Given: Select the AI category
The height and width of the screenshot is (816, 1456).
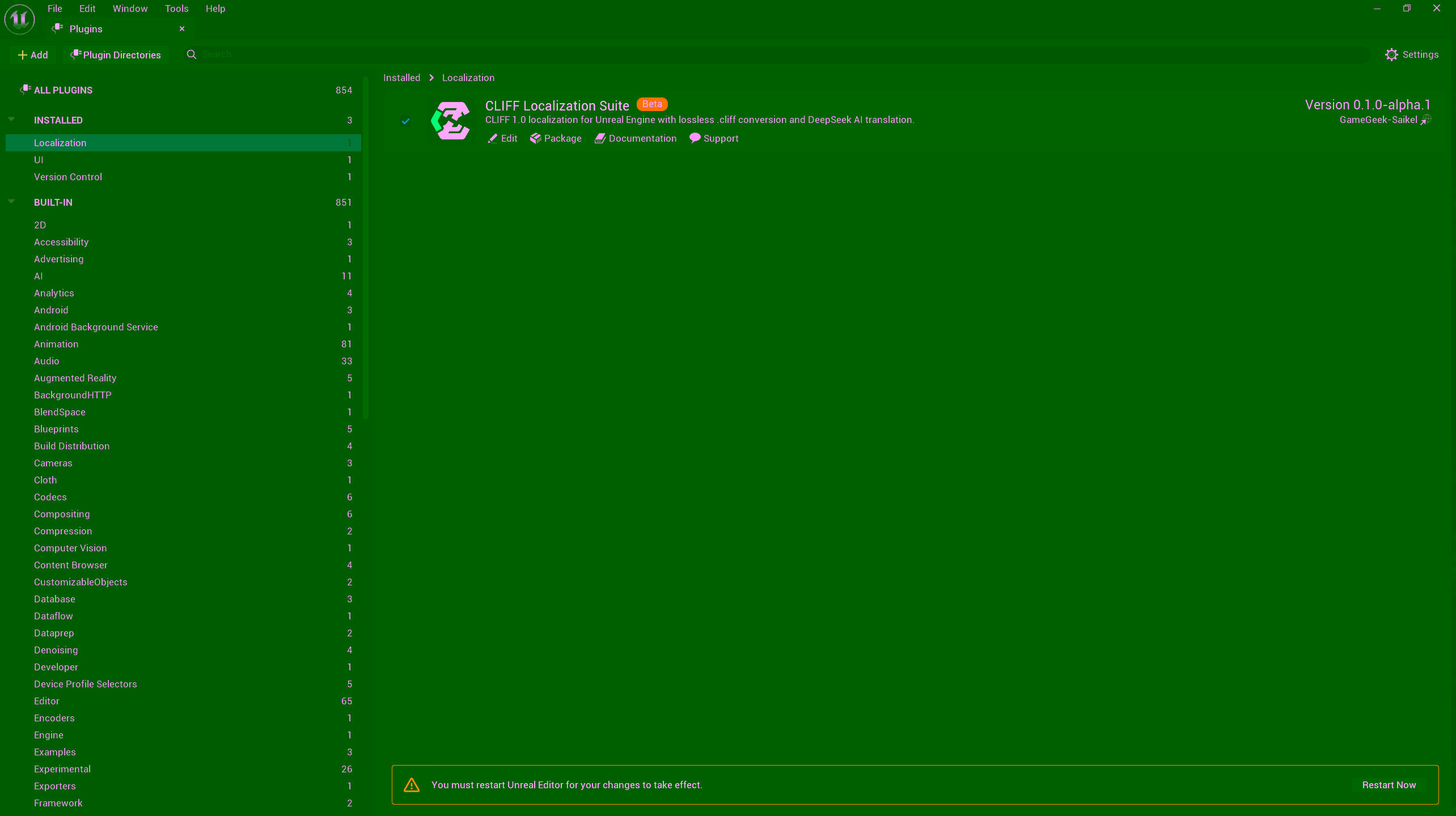Looking at the screenshot, I should click(183, 276).
